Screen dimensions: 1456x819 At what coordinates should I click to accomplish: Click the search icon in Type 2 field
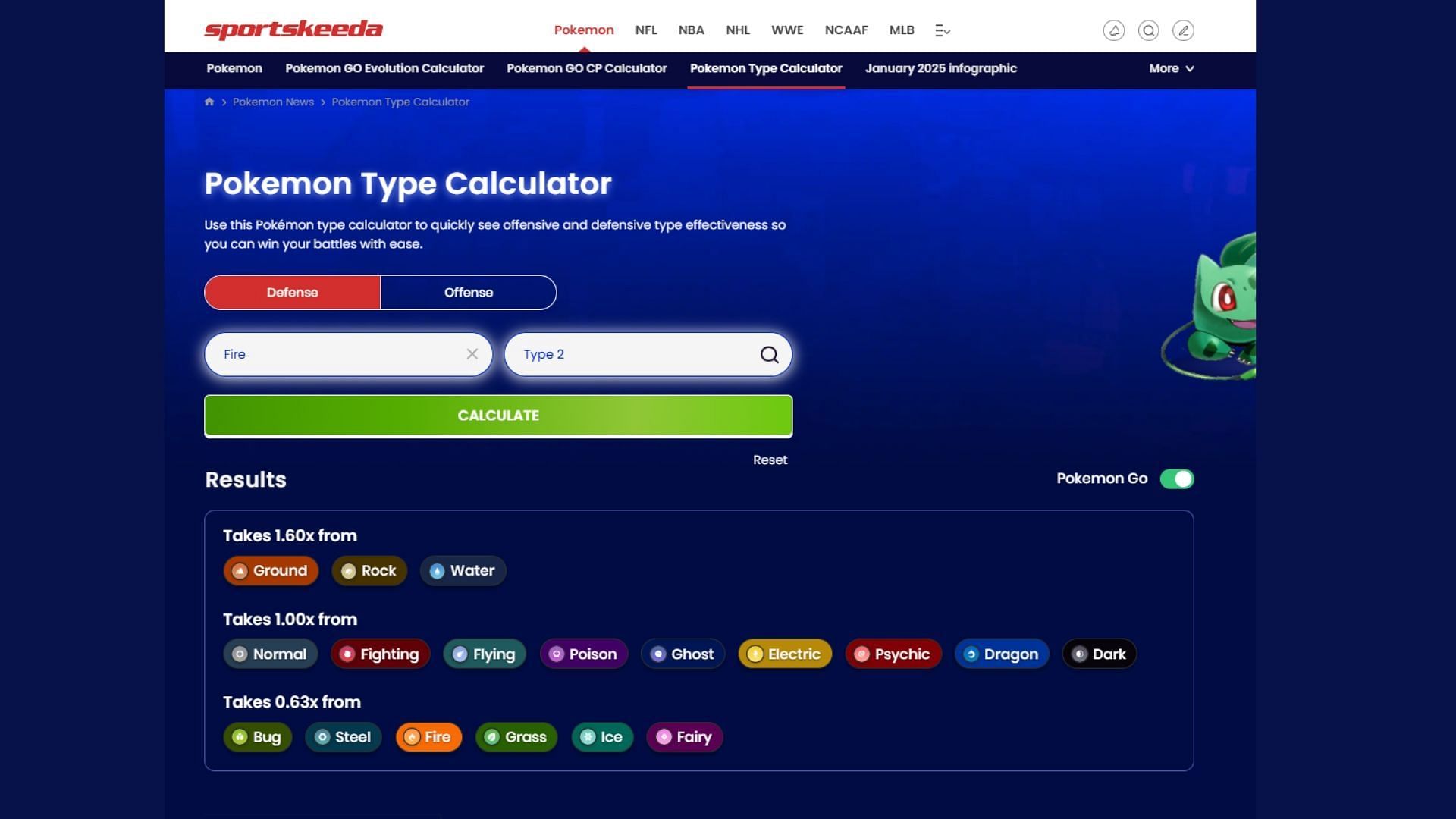click(x=768, y=354)
